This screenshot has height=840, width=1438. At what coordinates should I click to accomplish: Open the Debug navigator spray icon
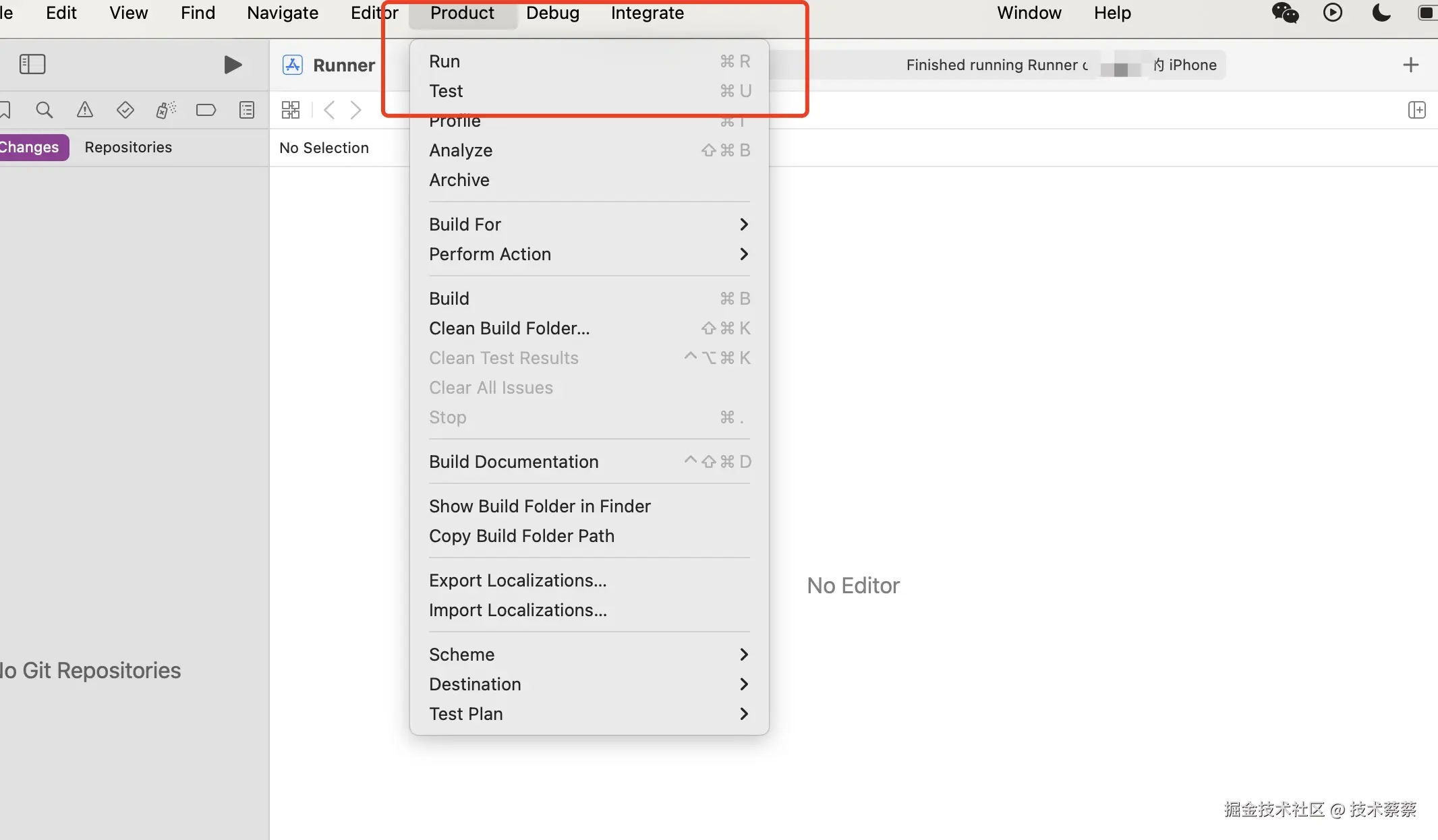pos(166,110)
